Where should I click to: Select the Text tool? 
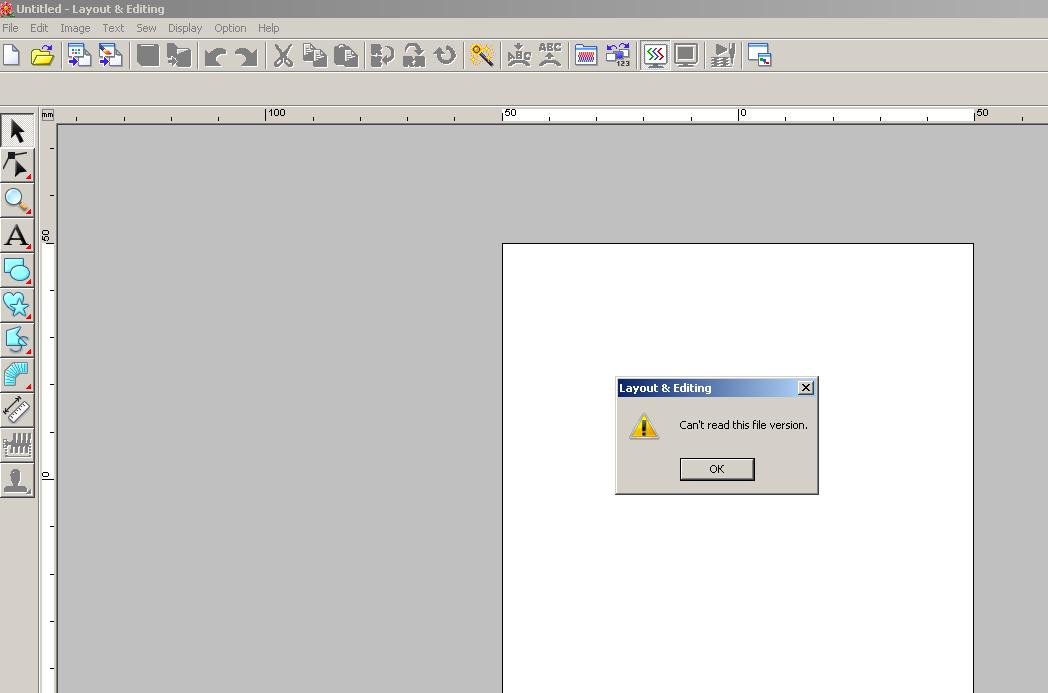tap(17, 236)
